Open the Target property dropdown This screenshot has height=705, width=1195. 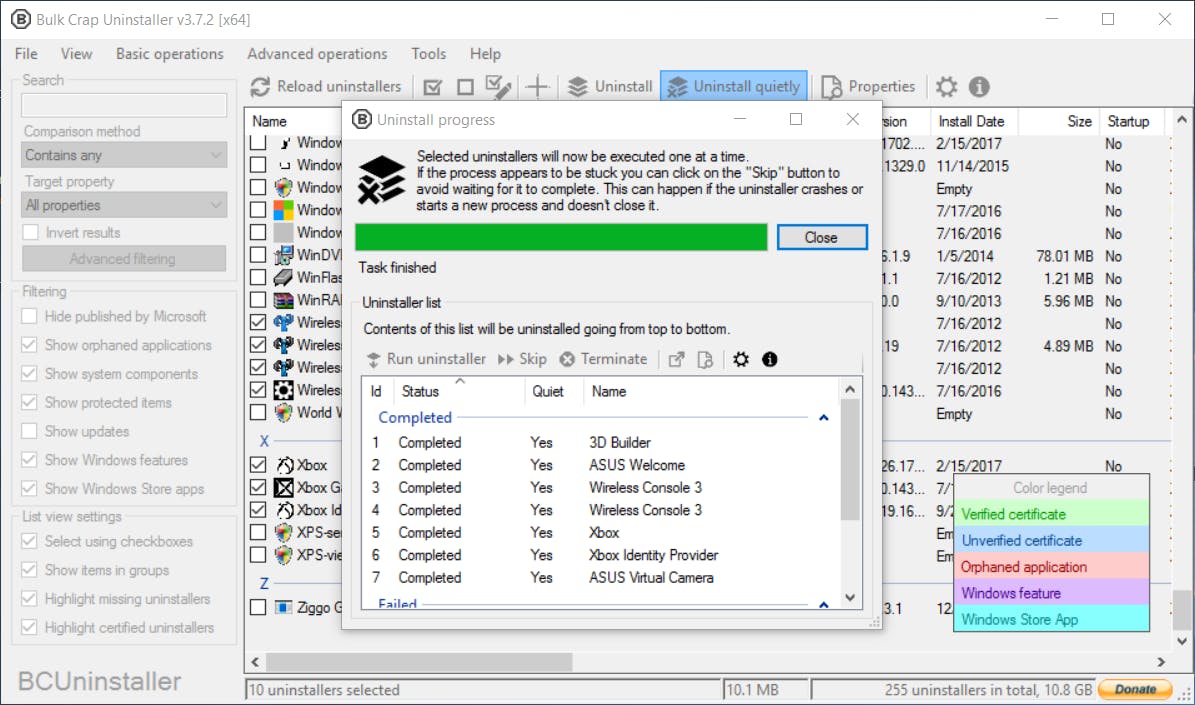(x=124, y=205)
